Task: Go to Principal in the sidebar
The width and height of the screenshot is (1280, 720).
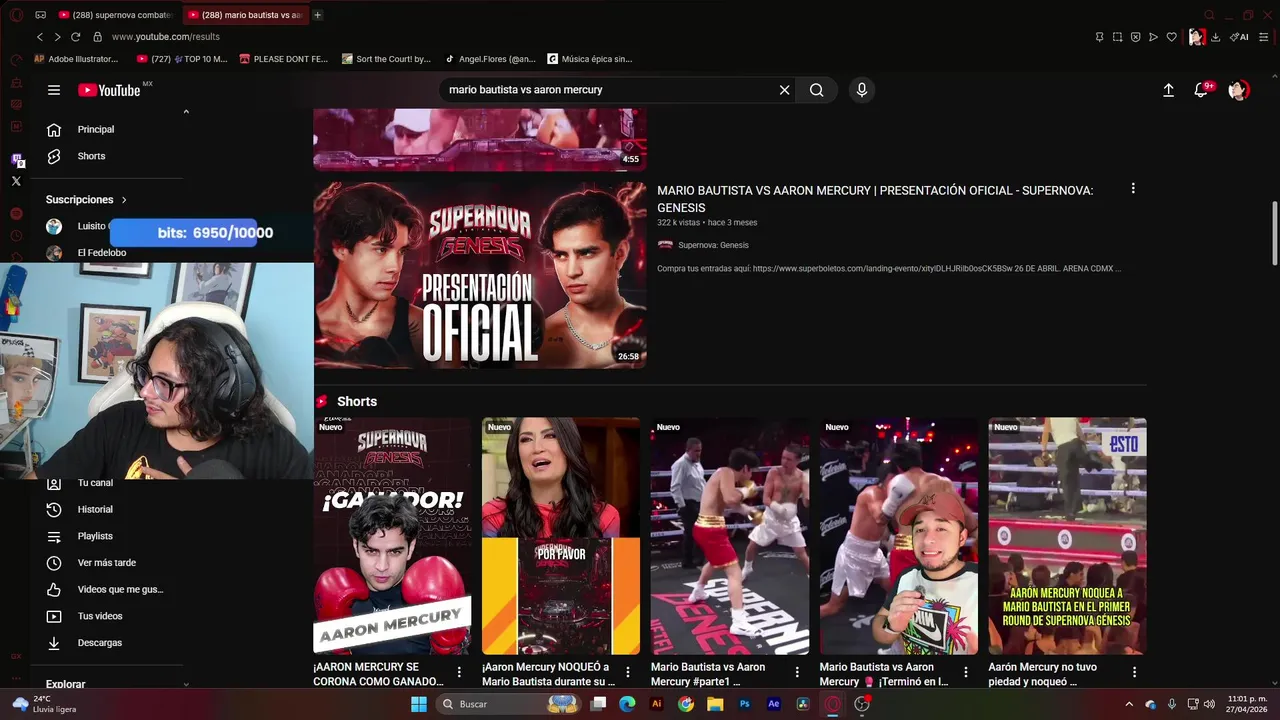Action: click(96, 129)
